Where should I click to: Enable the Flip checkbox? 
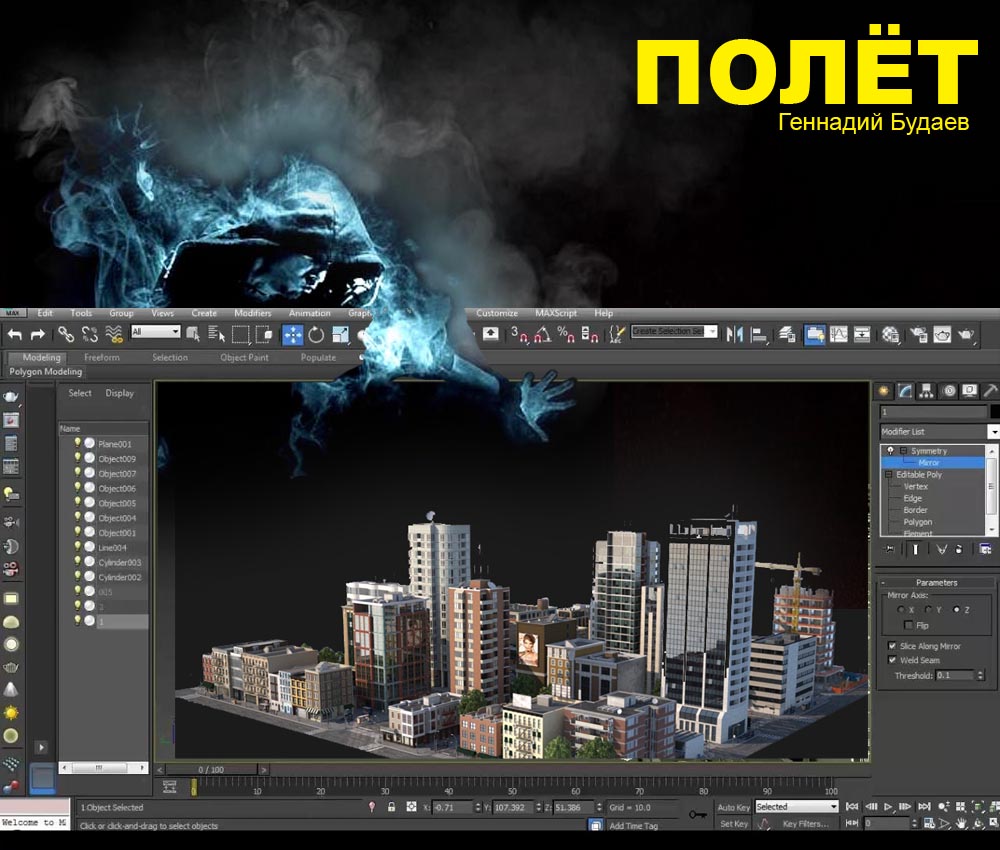908,625
